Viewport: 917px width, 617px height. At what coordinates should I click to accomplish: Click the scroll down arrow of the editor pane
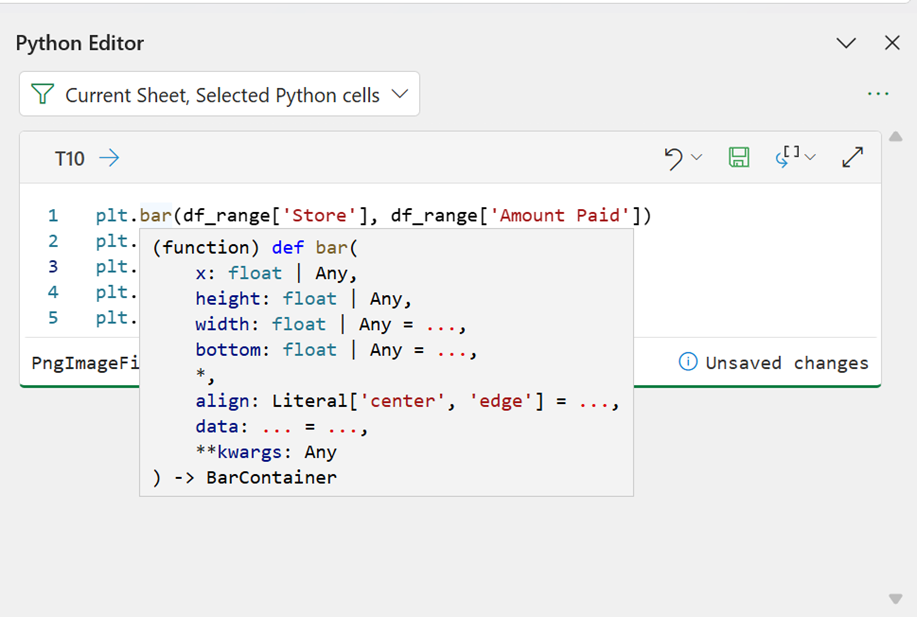point(896,598)
